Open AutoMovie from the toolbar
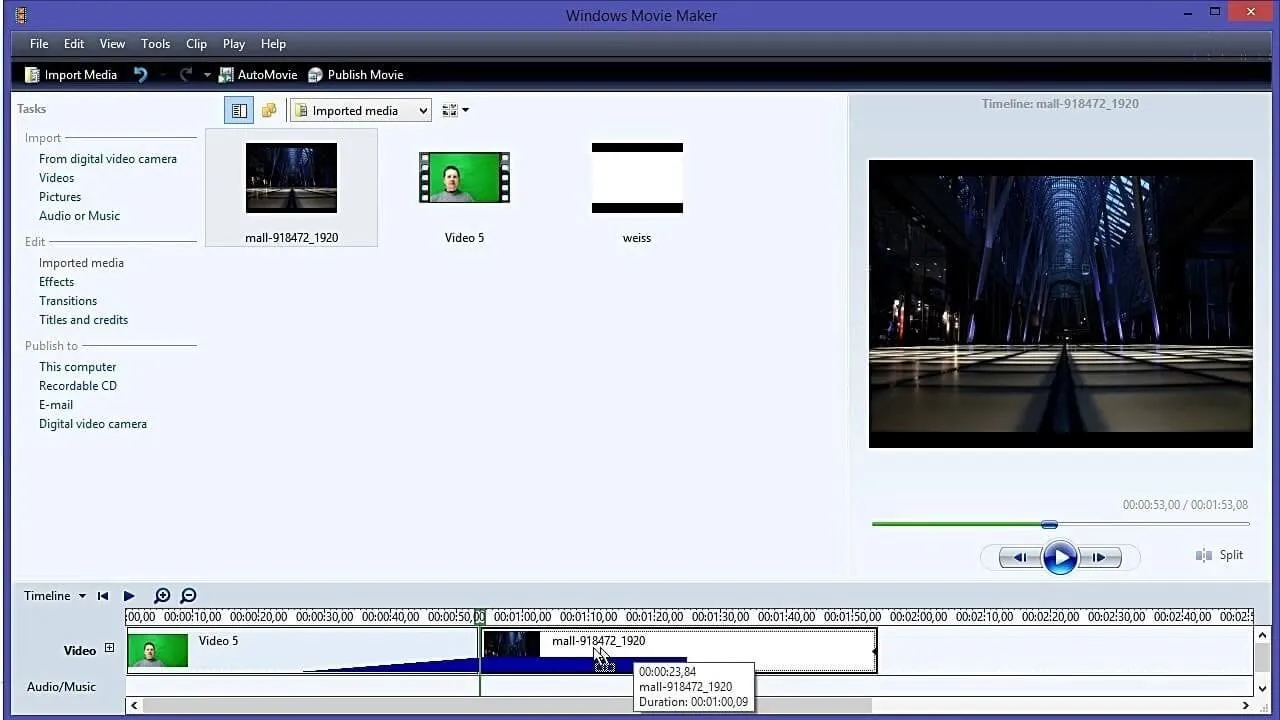The width and height of the screenshot is (1280, 720). click(227, 75)
